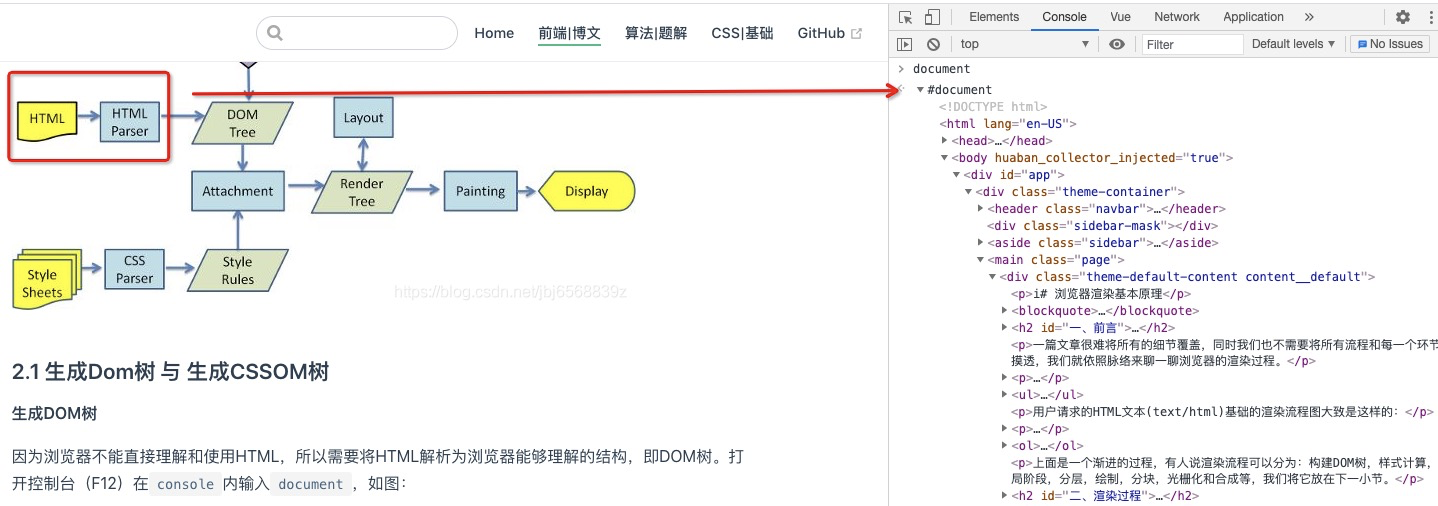Show the console sidebar icon
Screen dimensions: 1438x506
coord(904,44)
